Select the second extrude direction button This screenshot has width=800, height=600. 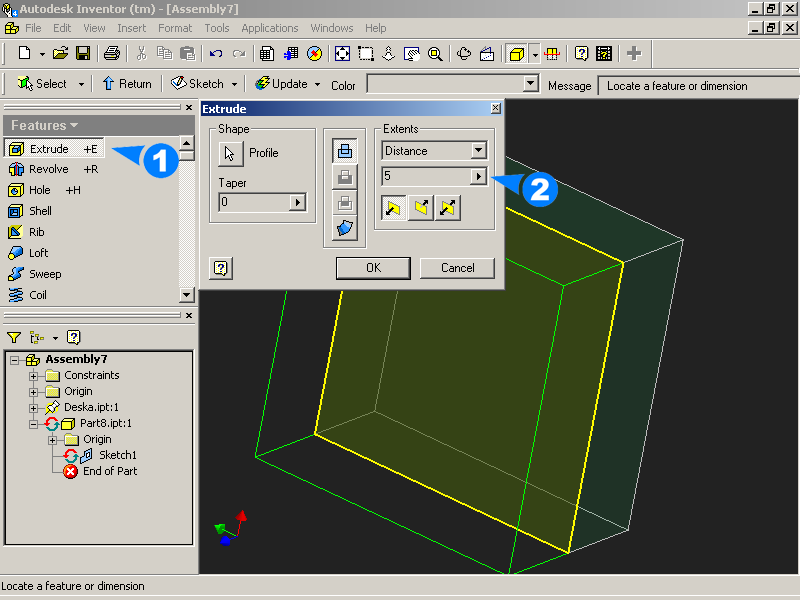pyautogui.click(x=421, y=208)
